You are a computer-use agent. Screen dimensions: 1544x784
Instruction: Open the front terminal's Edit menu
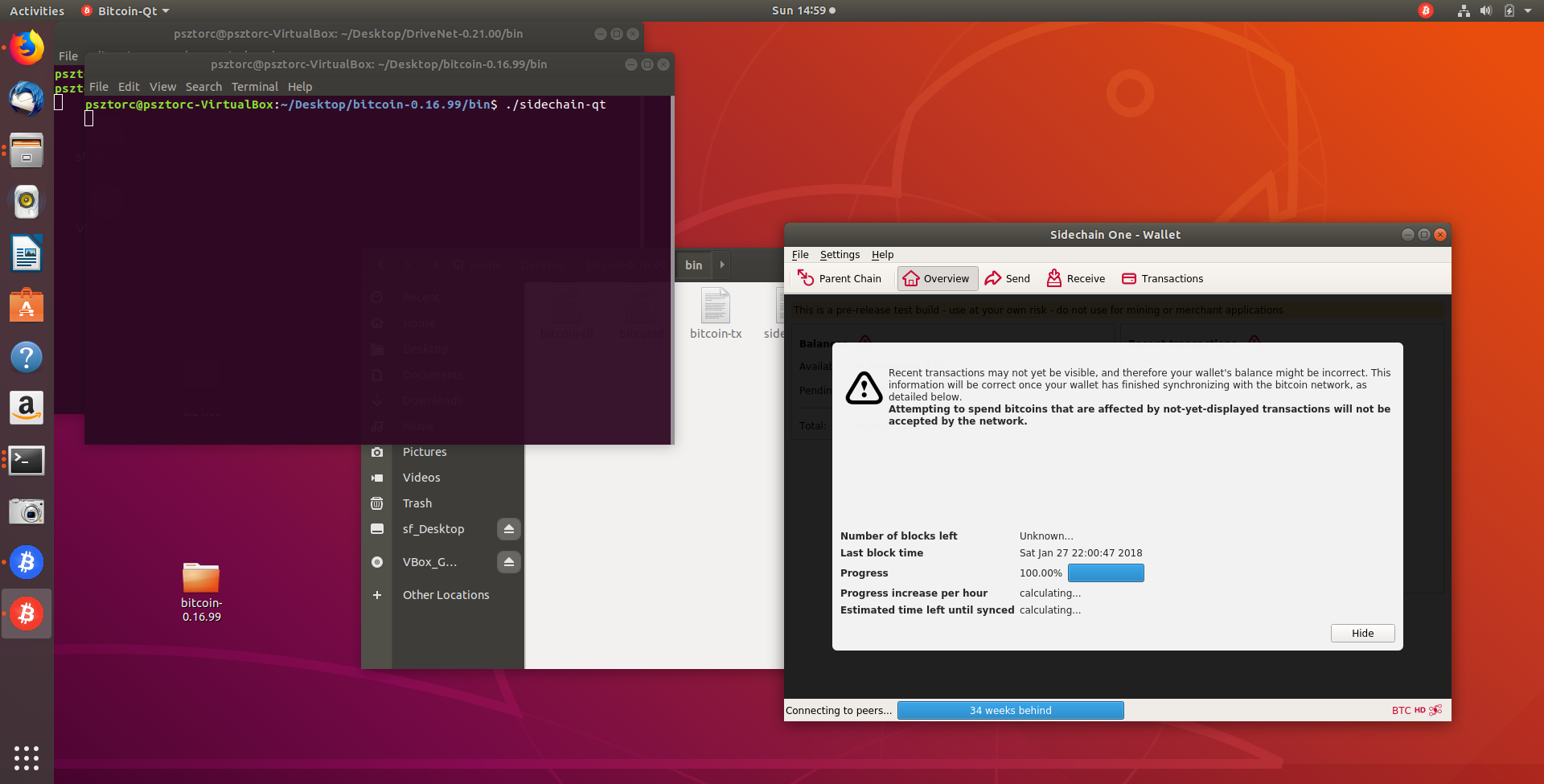point(129,87)
